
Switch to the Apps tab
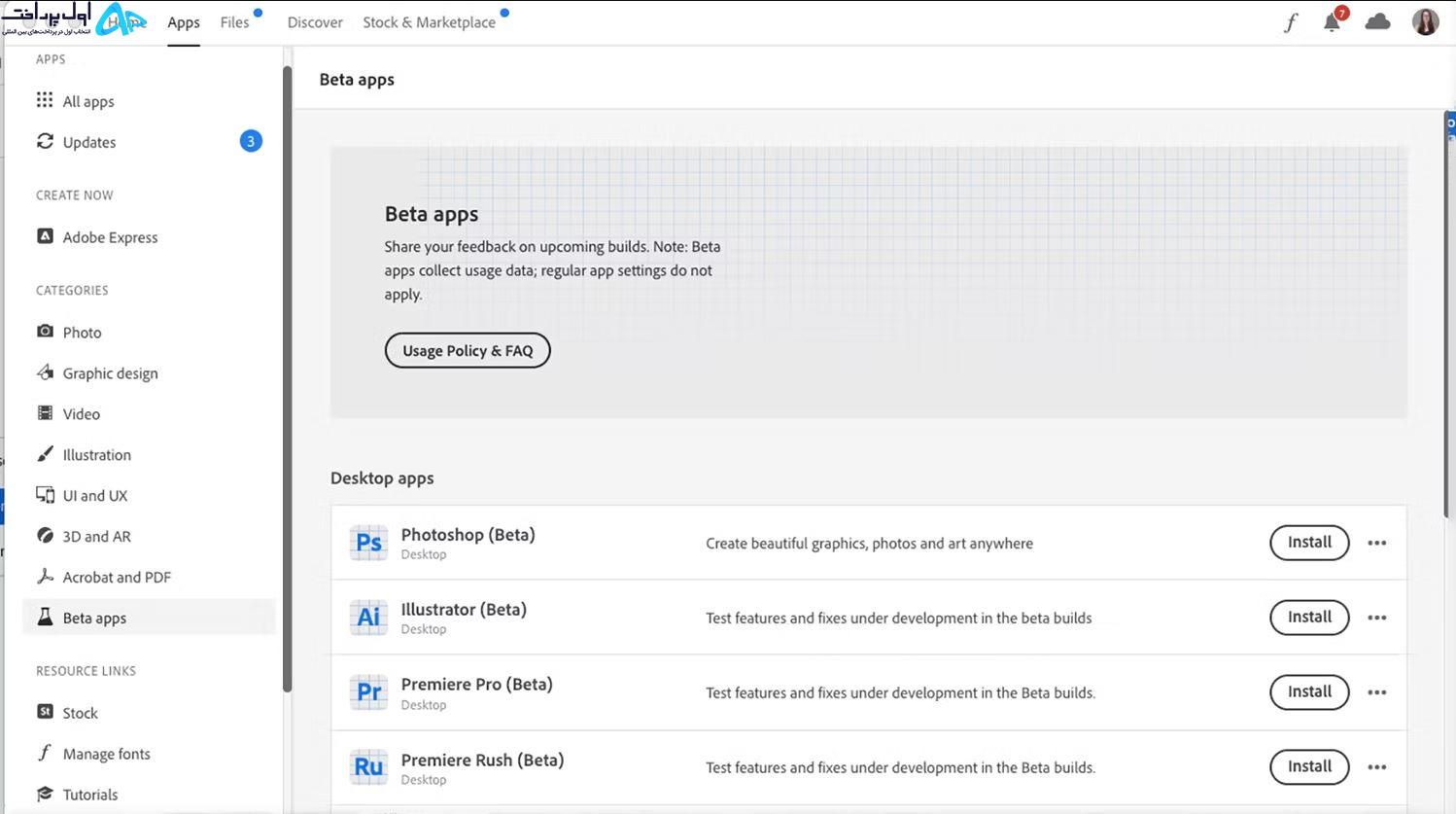(x=184, y=22)
